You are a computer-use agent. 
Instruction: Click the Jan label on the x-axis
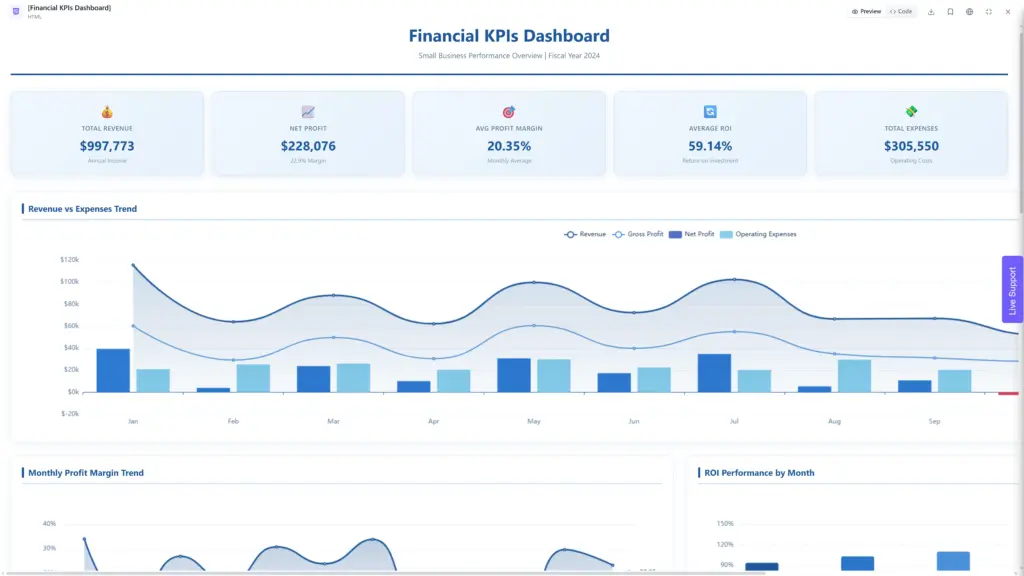click(133, 421)
